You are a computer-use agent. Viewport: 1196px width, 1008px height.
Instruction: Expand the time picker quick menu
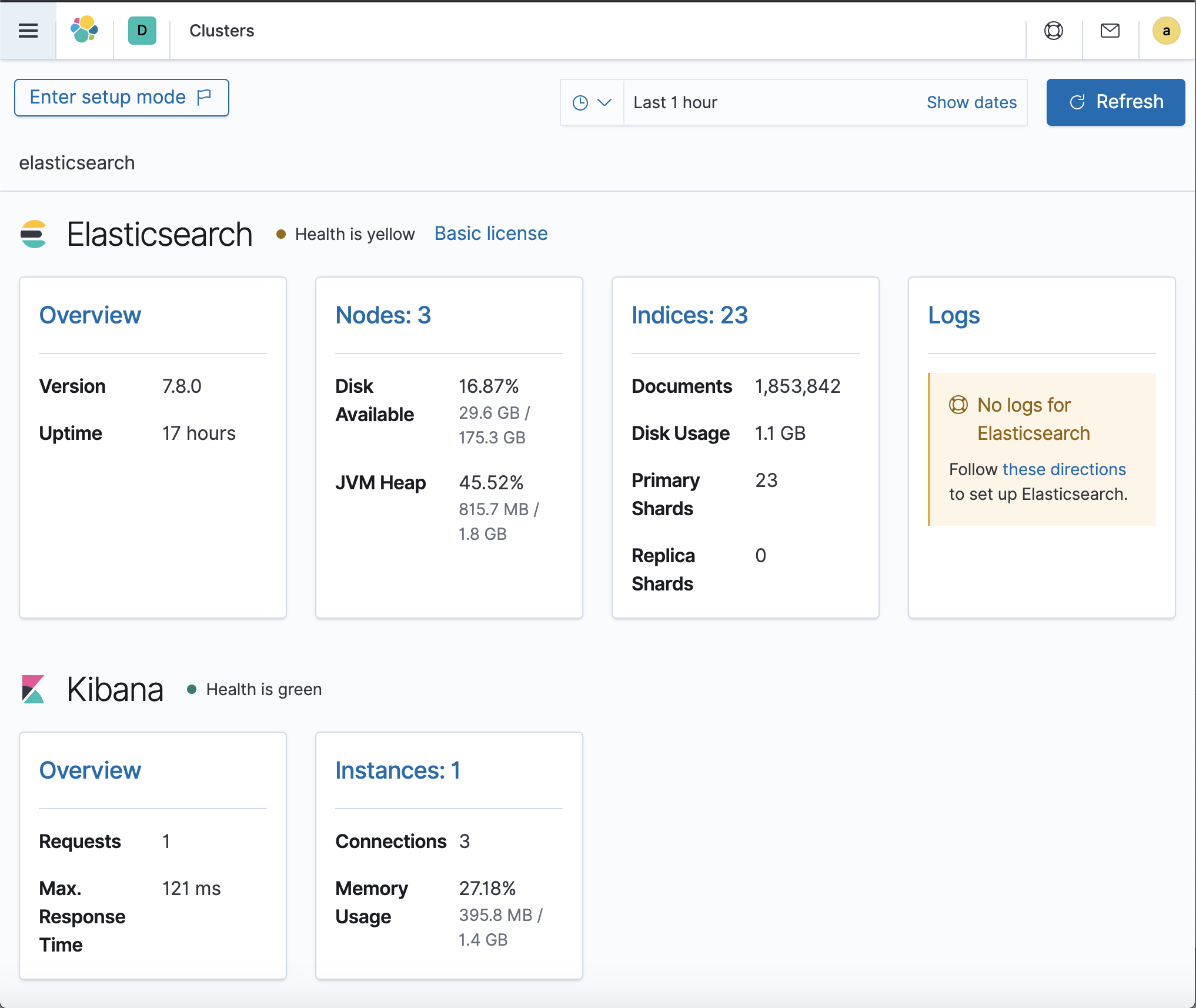point(592,103)
